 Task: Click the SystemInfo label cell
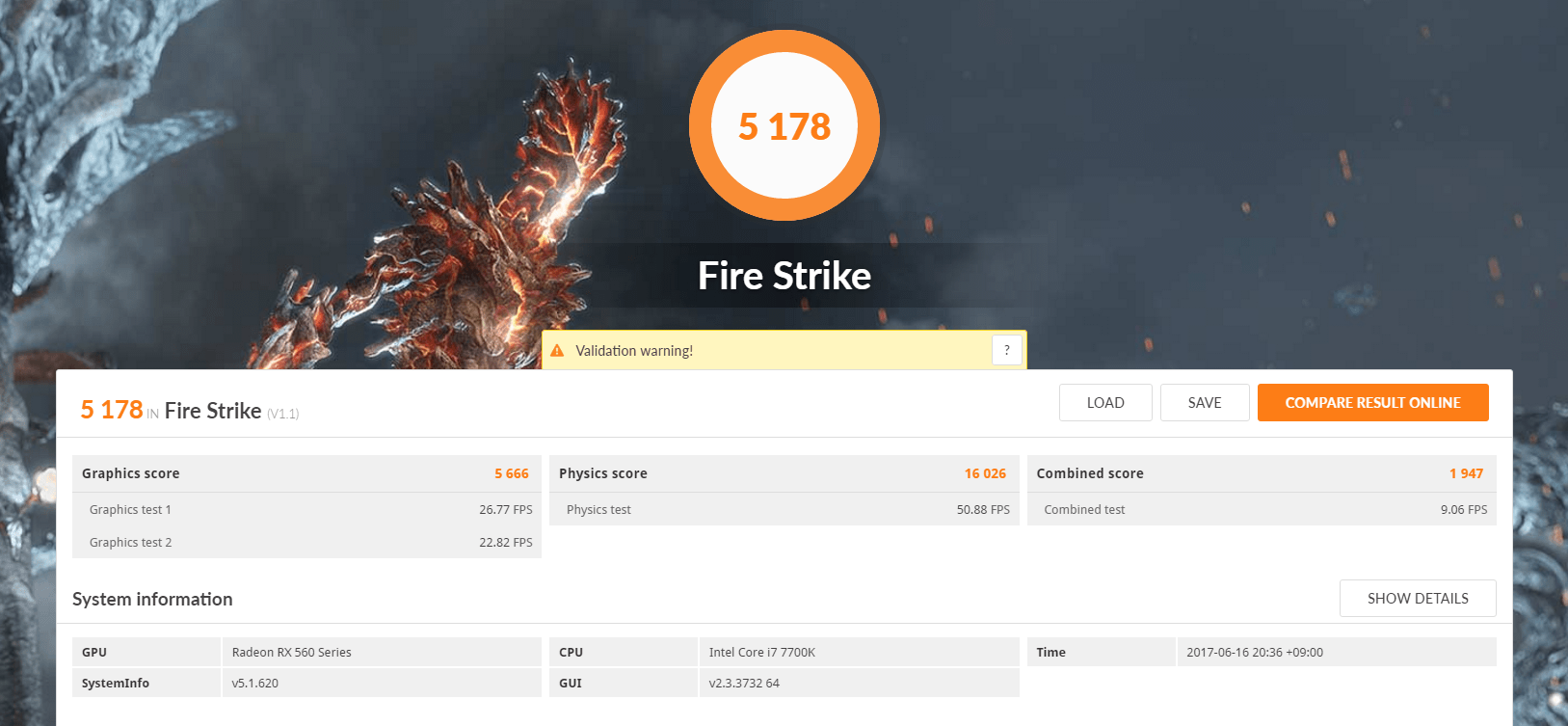146,683
